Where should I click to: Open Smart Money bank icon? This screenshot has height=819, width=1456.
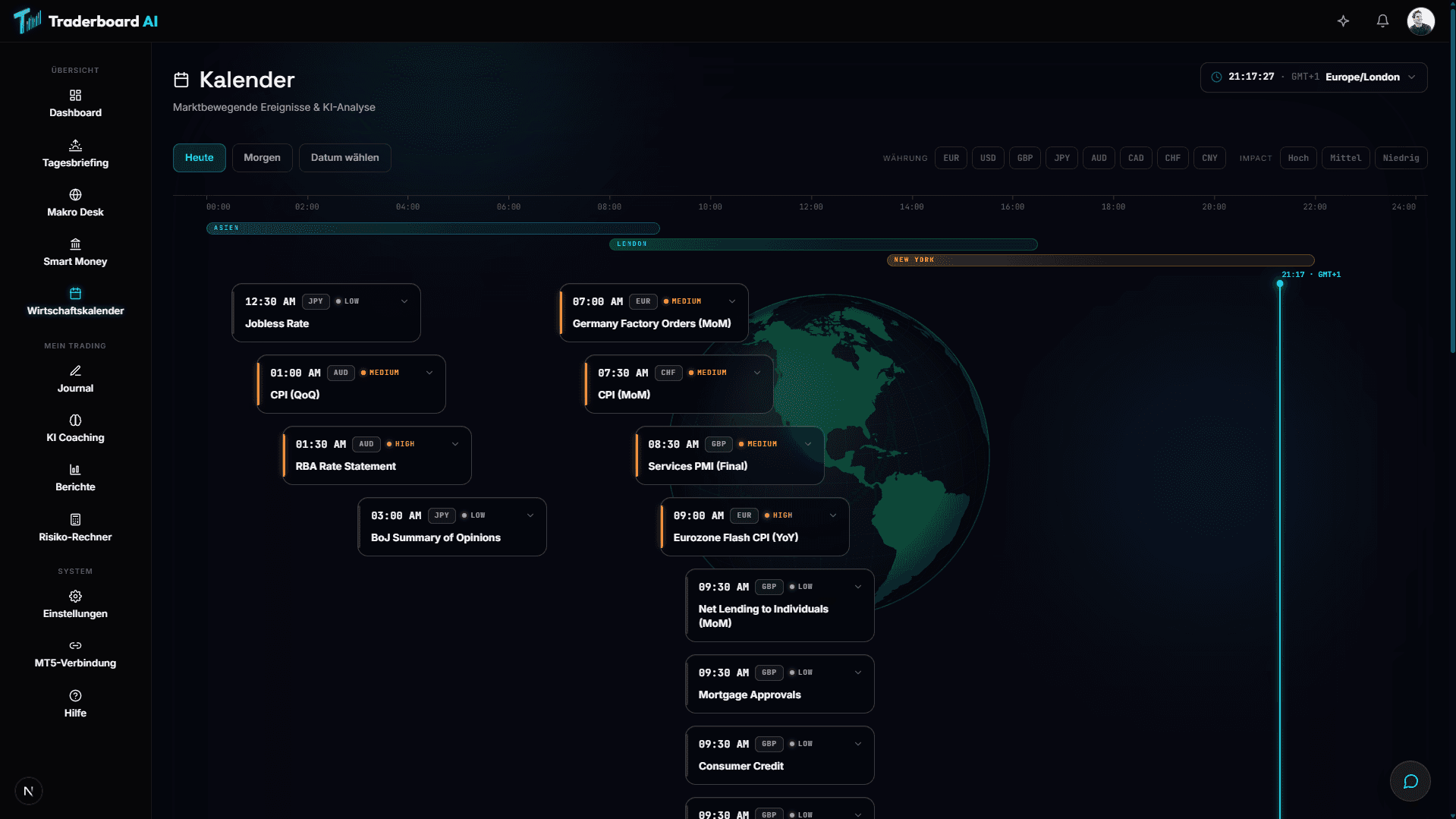coord(75,244)
